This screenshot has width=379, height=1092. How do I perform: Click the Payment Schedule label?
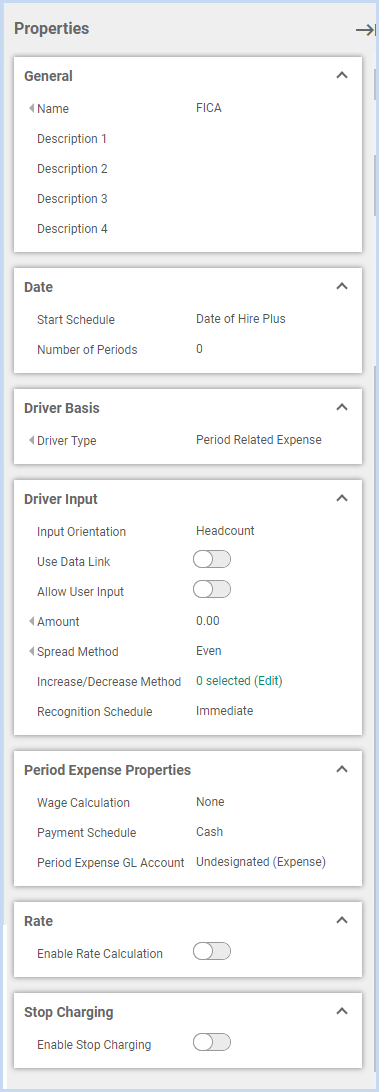[86, 832]
